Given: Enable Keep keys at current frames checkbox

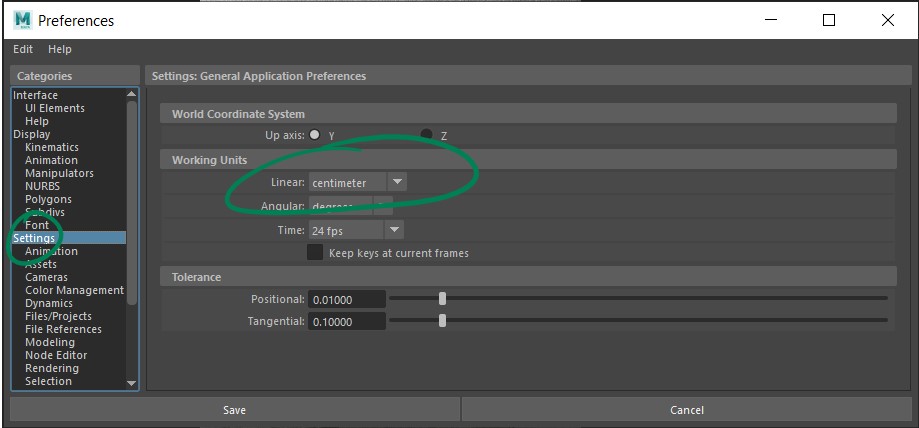Looking at the screenshot, I should [315, 253].
